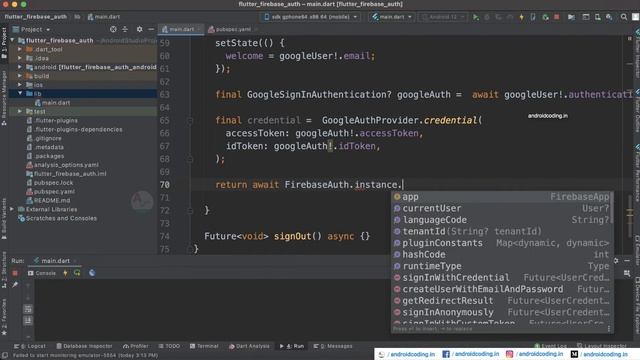Open device selector dropdown
This screenshot has width=640, height=360.
[x=311, y=17]
